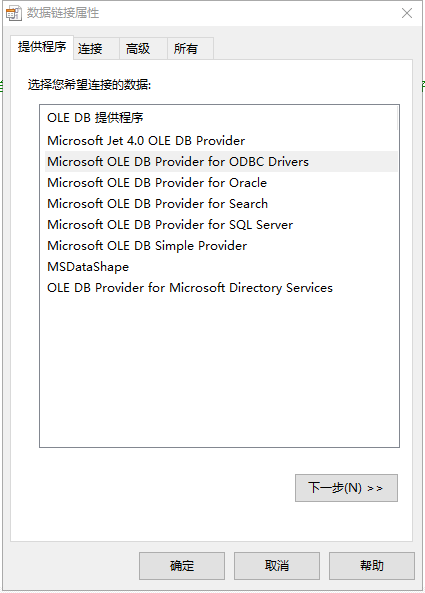Cancel using the 取消 button
425x593 pixels.
(277, 566)
